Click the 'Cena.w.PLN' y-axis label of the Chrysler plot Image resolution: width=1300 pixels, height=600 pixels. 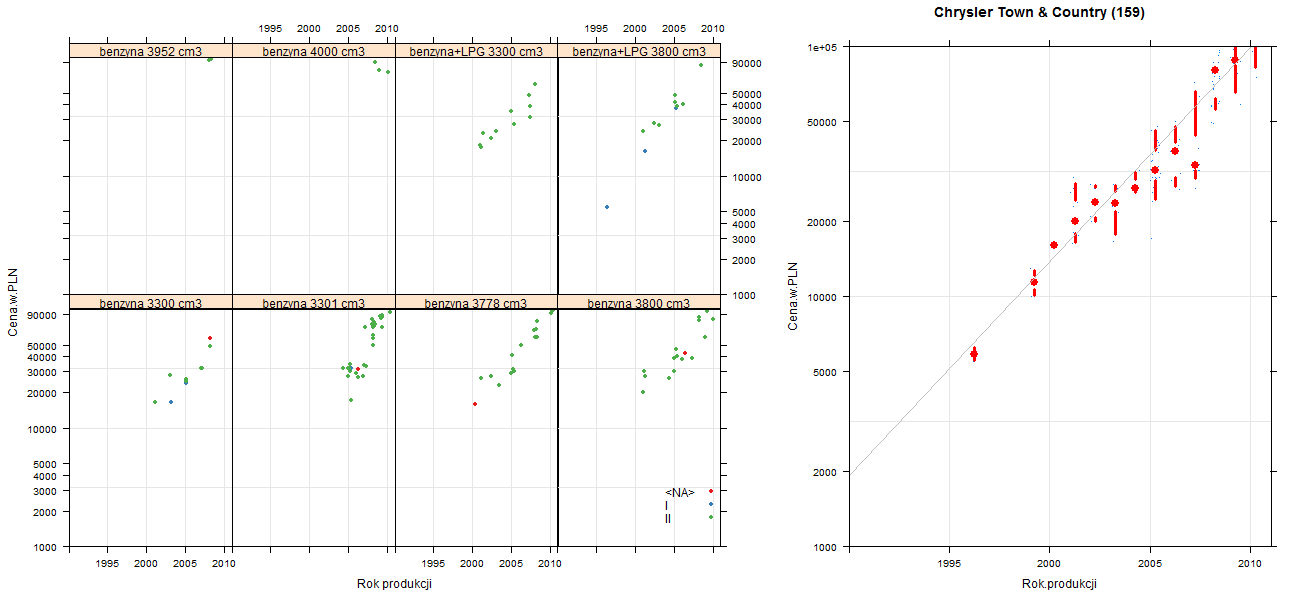(793, 296)
